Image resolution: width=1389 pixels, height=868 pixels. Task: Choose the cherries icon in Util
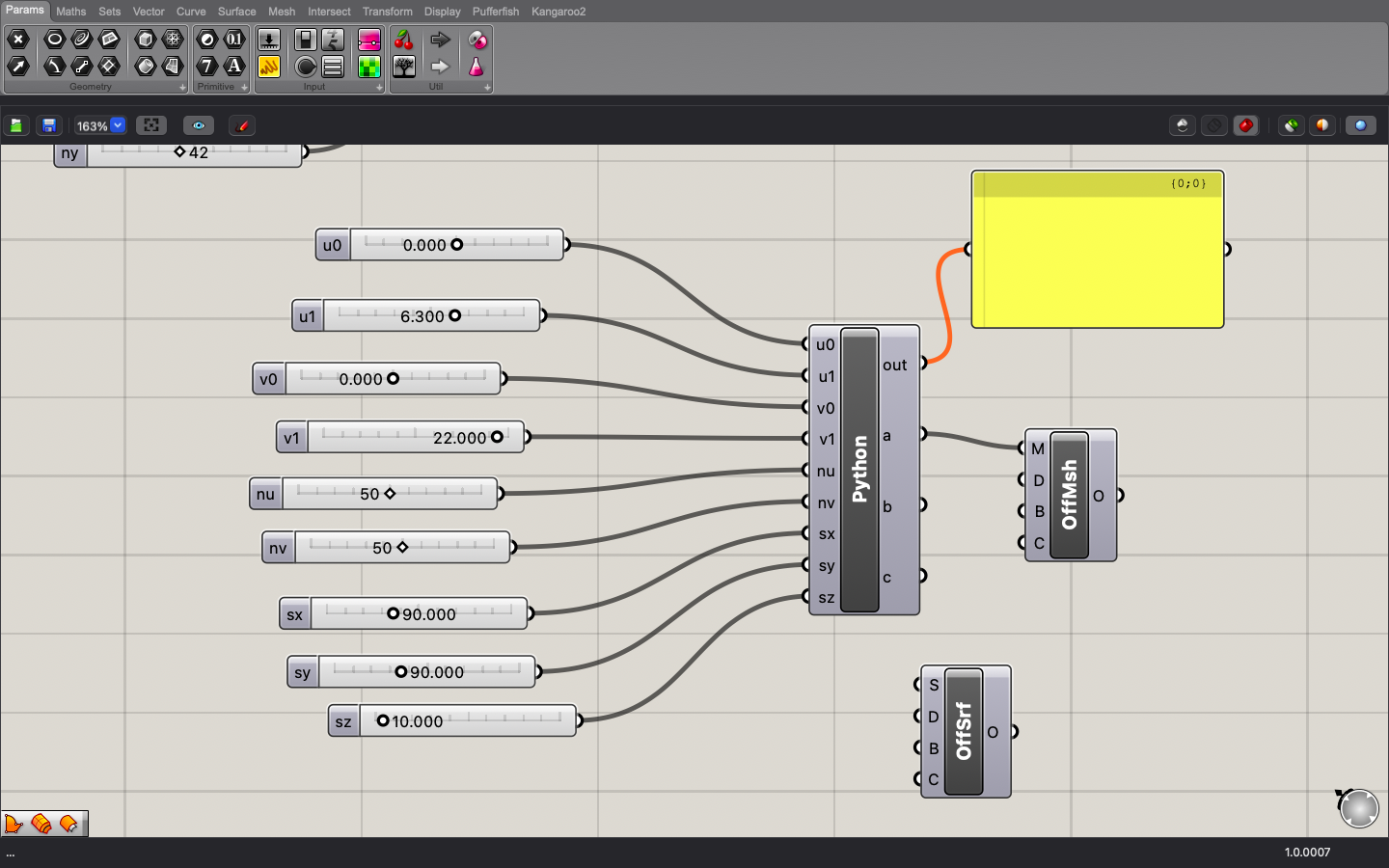[x=404, y=40]
